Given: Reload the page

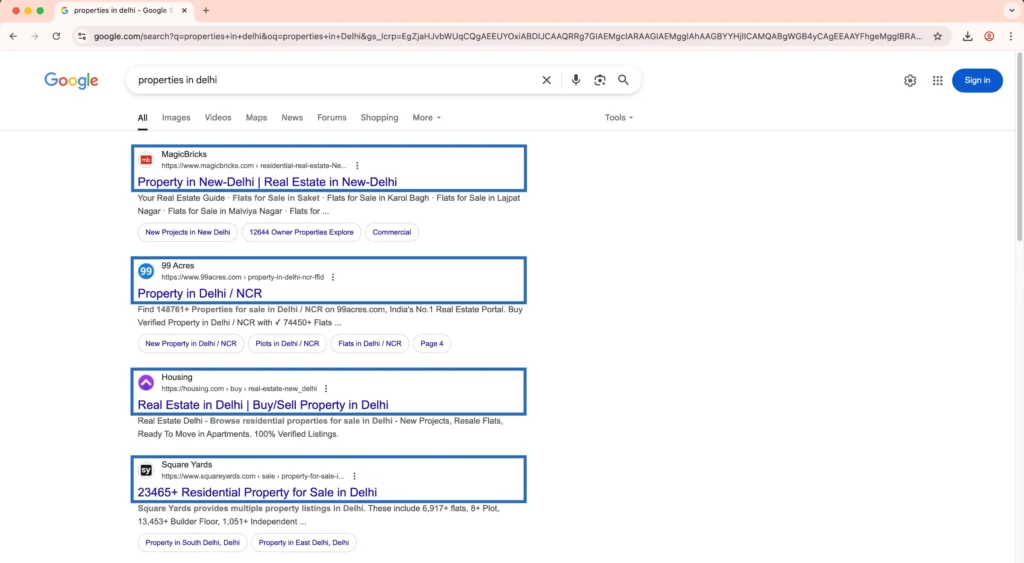Looking at the screenshot, I should 56,37.
